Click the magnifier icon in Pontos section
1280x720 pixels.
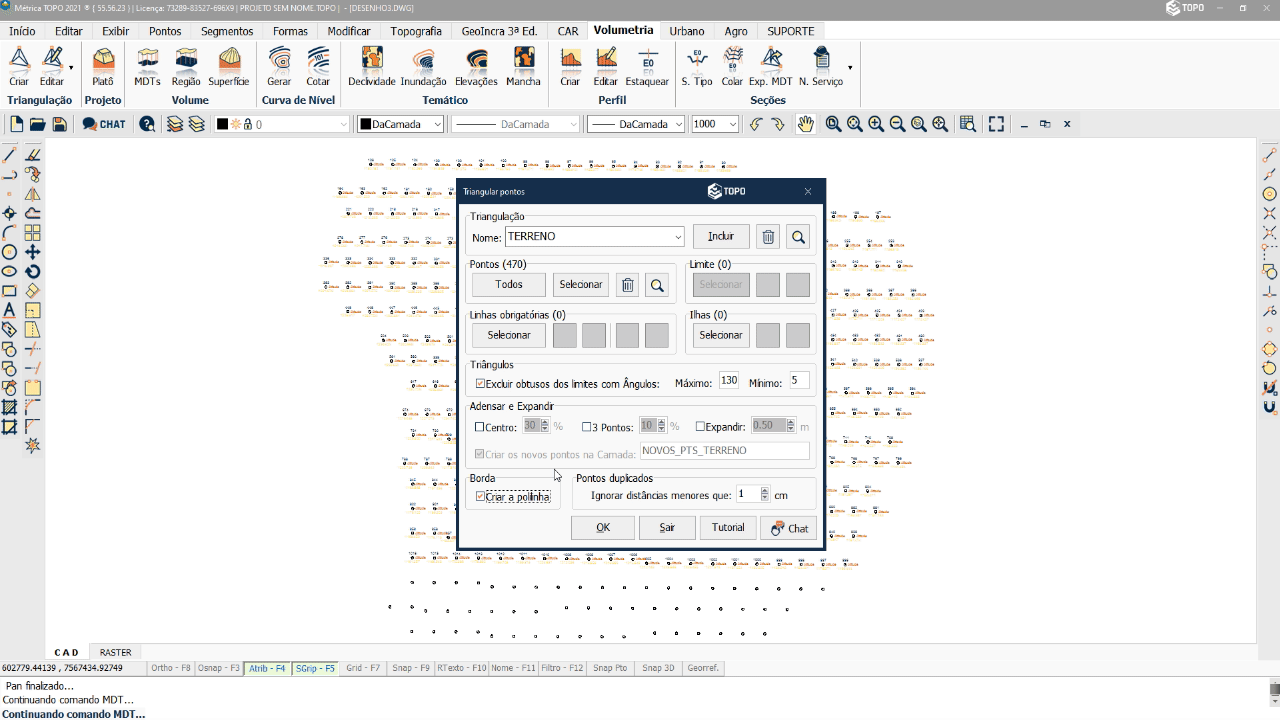click(657, 285)
